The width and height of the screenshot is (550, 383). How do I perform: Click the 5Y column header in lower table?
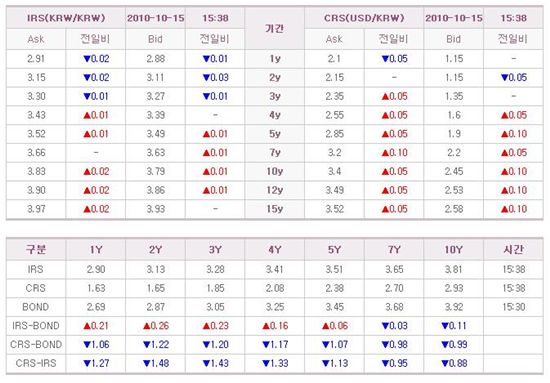334,250
